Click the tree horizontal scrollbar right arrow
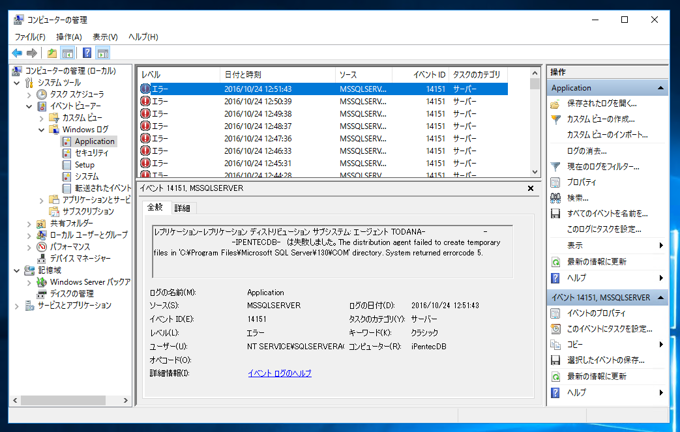 [126, 400]
